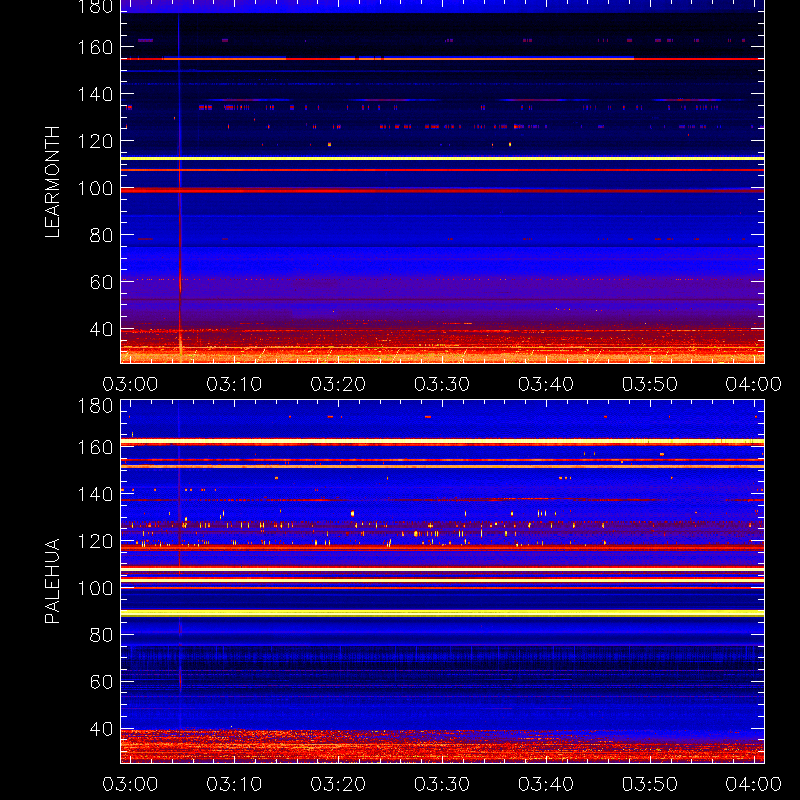This screenshot has height=800, width=800.
Task: Choose the 04:00 time label under Palehua plot
Action: tap(754, 784)
